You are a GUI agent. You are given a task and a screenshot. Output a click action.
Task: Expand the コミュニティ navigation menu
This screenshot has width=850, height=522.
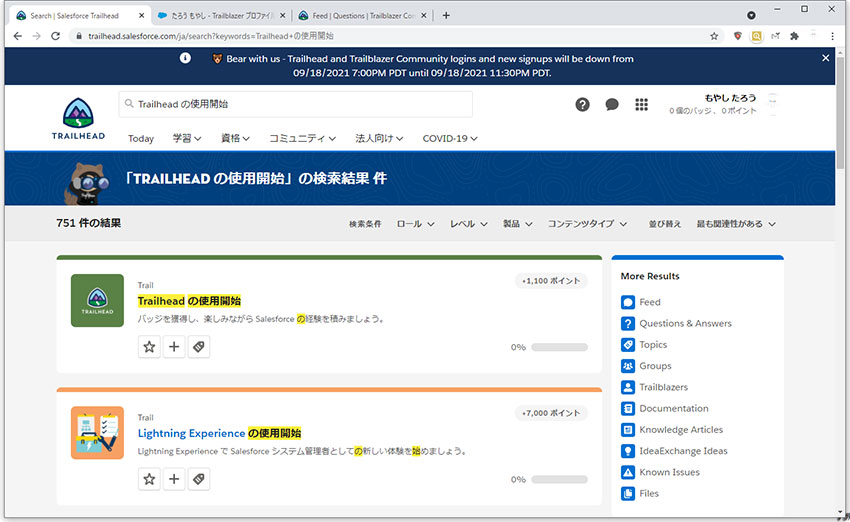tap(302, 138)
